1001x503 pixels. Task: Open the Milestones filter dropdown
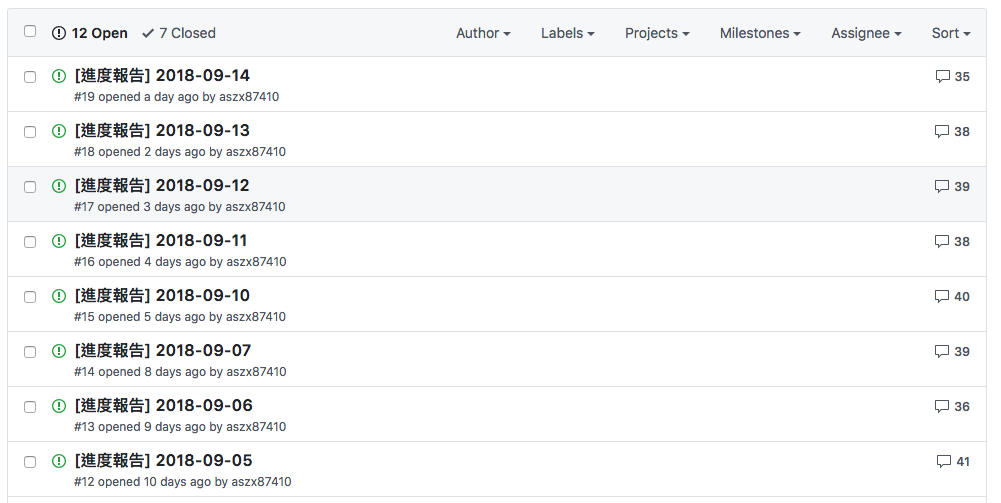pos(760,33)
